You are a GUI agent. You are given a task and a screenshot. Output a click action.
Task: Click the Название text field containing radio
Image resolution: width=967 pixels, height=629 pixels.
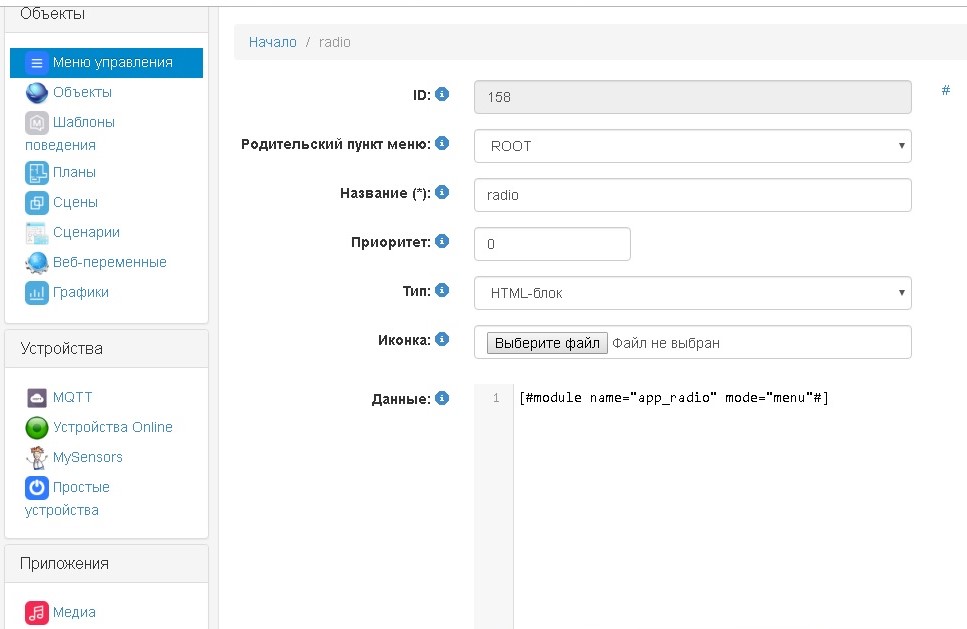coord(692,195)
